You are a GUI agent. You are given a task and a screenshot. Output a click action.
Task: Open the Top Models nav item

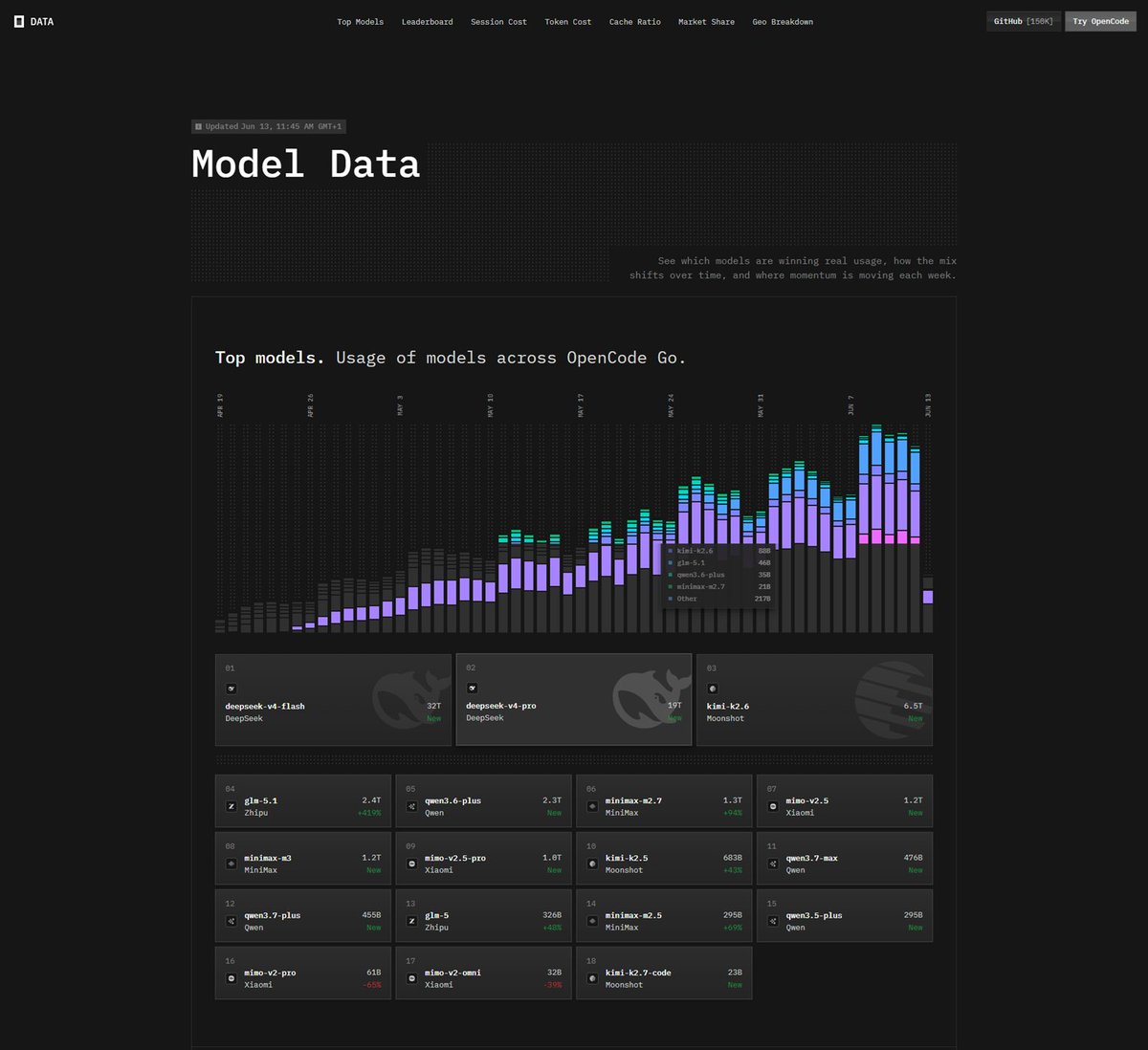tap(360, 22)
